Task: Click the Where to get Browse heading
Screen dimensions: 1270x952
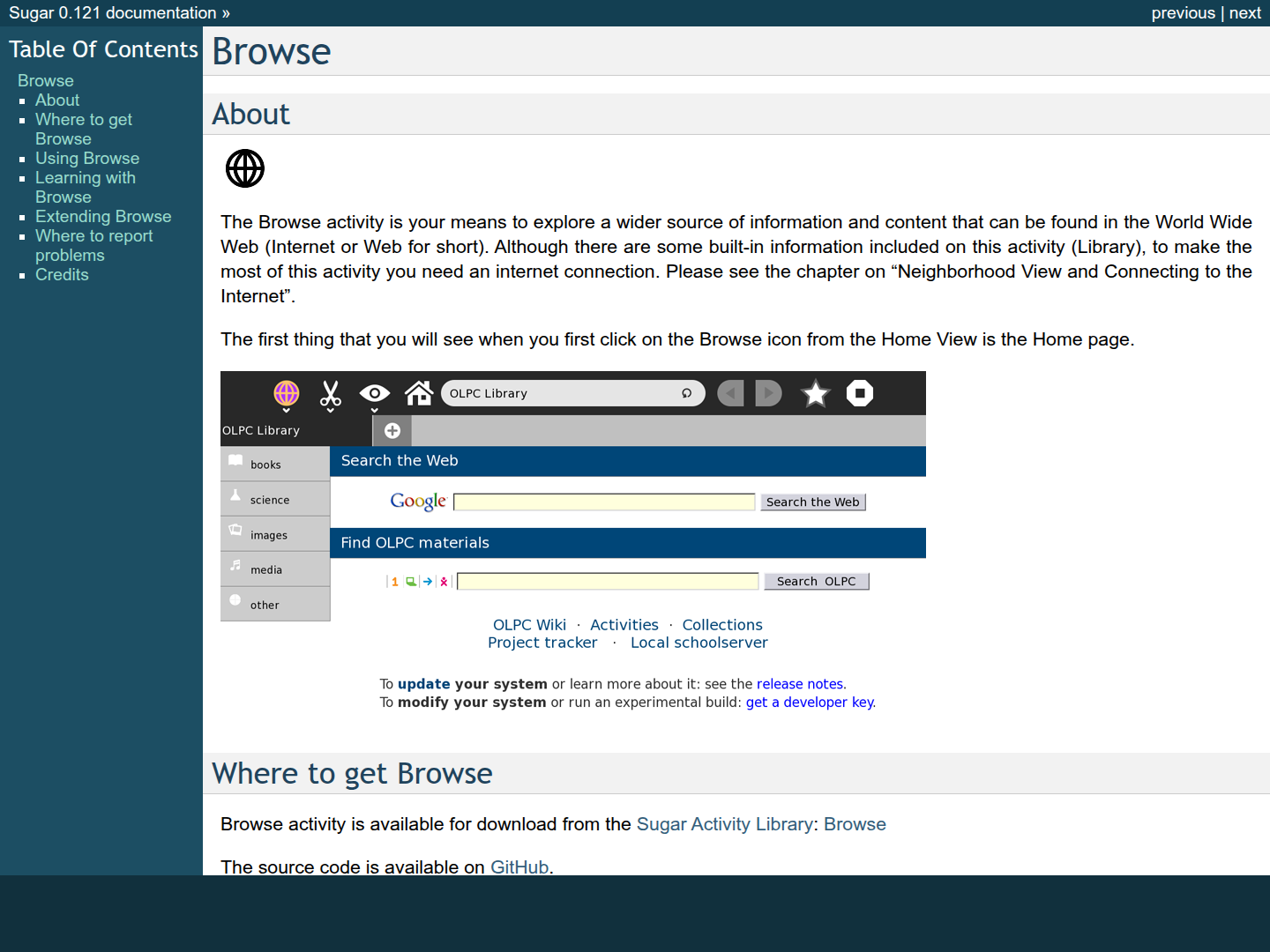Action: coord(353,773)
